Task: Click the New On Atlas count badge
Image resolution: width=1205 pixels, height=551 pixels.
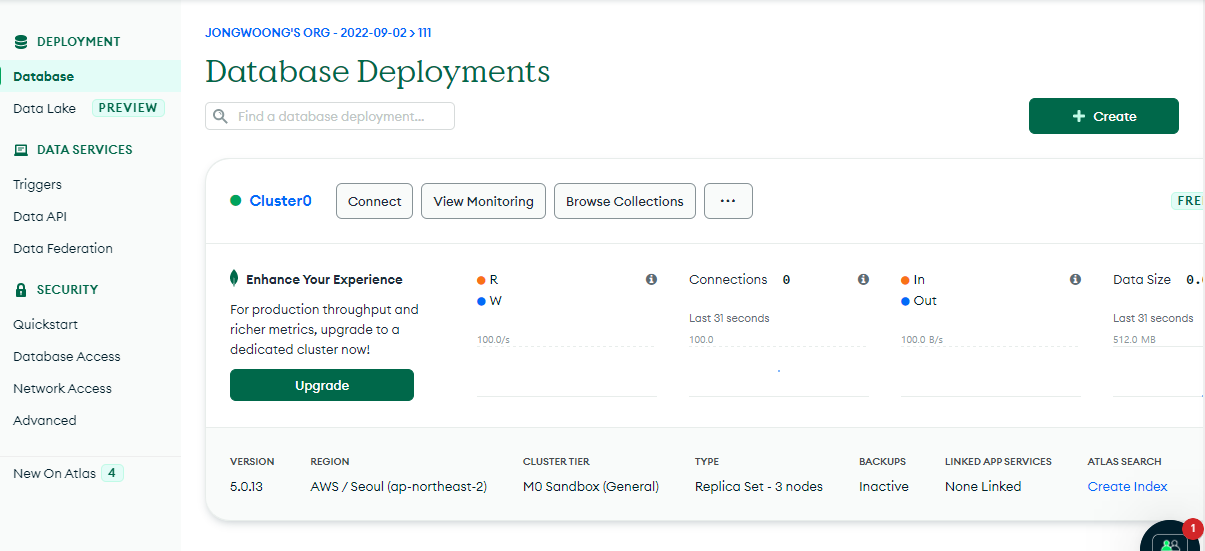Action: (112, 473)
